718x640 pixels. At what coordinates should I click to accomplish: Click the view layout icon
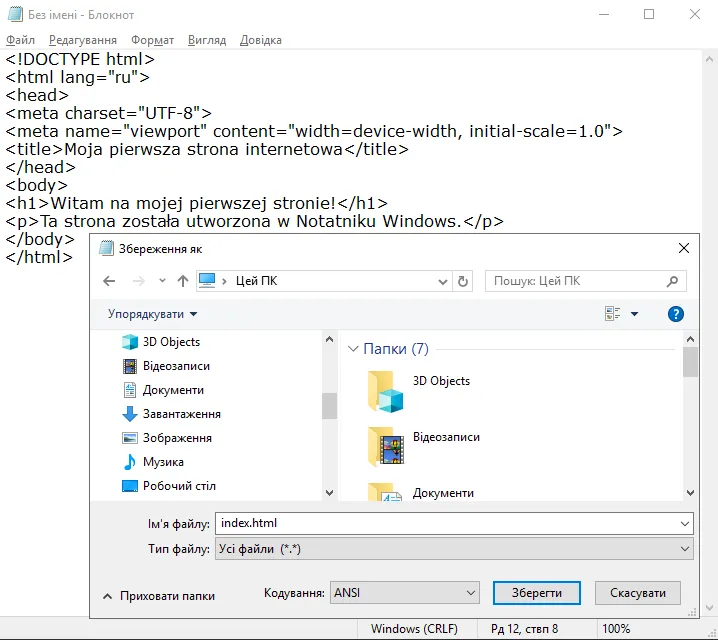[x=613, y=314]
